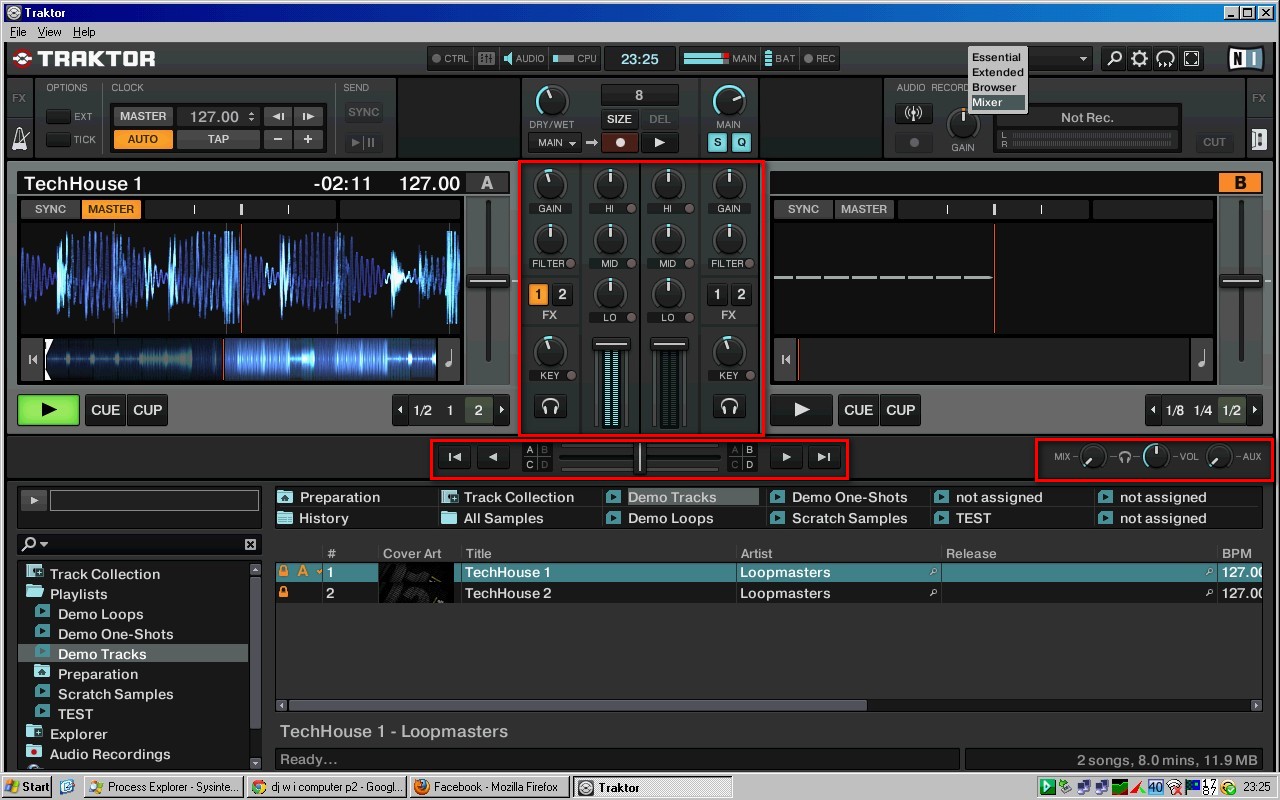Toggle the EXT clock option
The image size is (1280, 800).
58,116
